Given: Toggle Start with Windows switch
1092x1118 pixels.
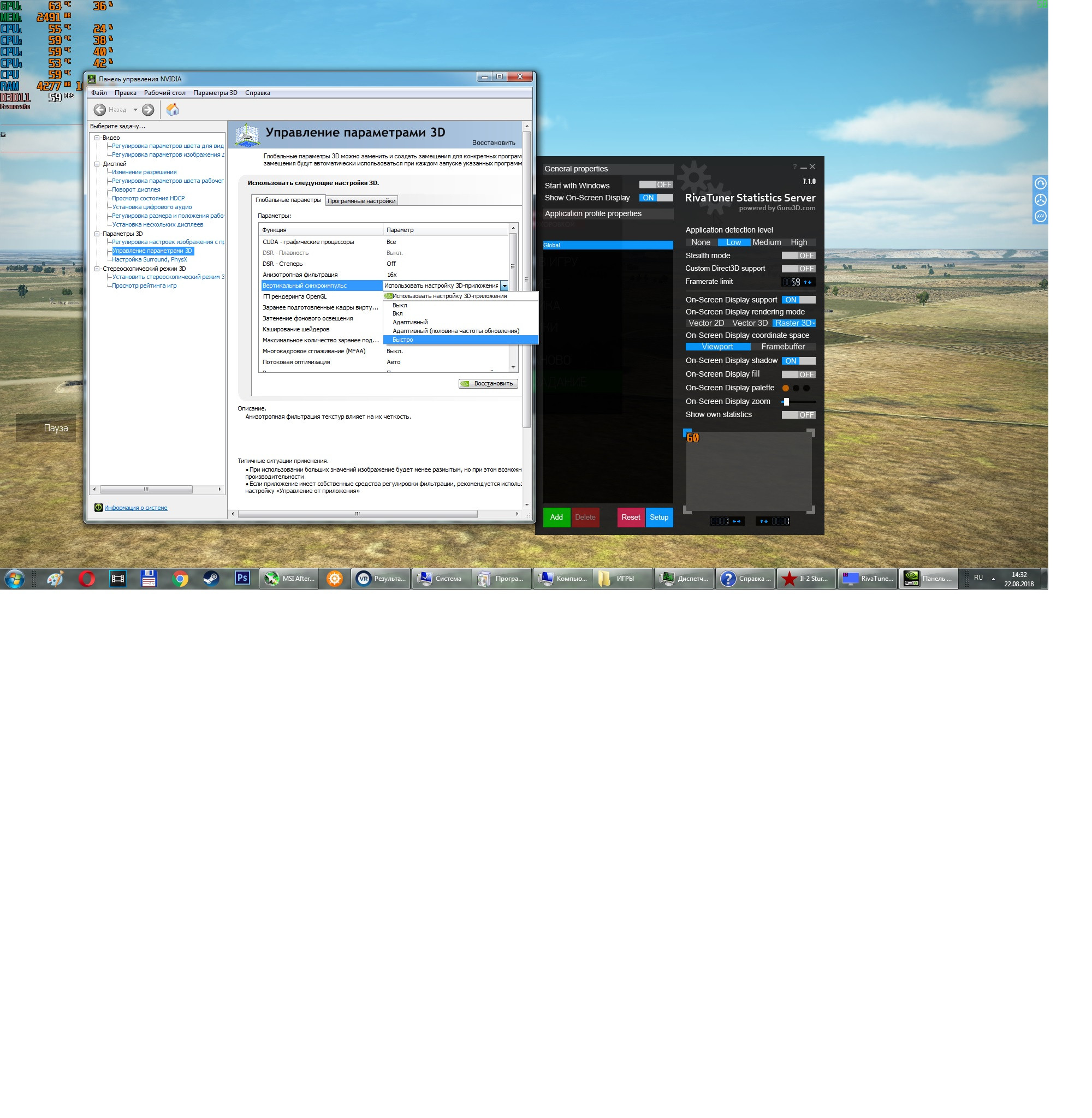Looking at the screenshot, I should [656, 185].
